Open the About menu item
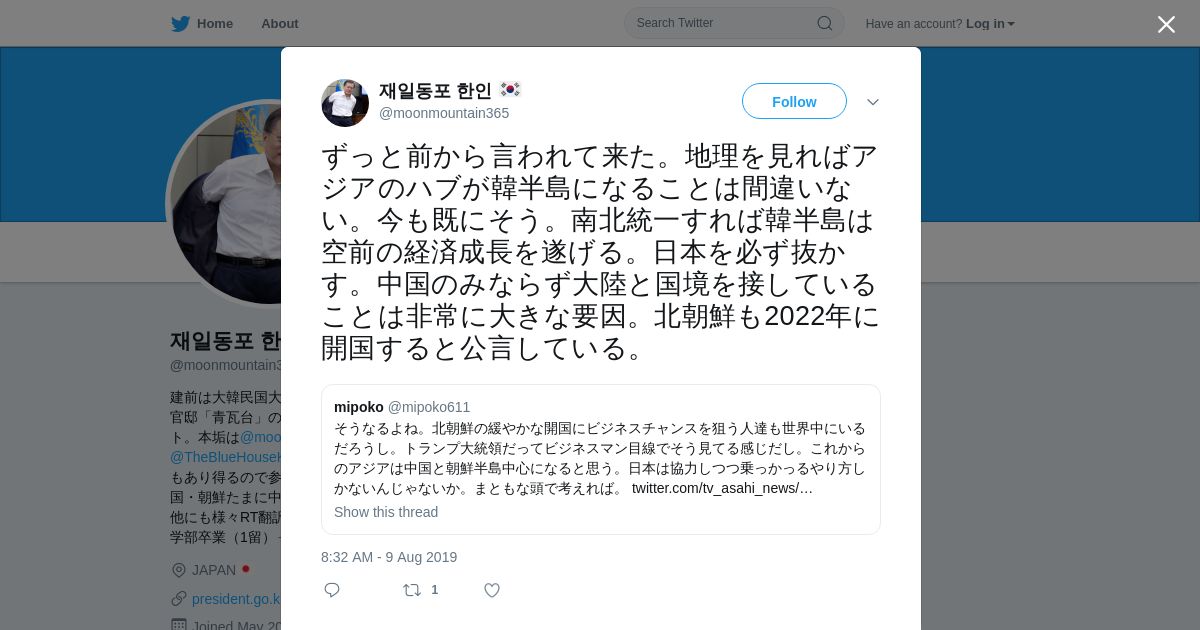Screen dimensions: 1200x630 tap(280, 24)
